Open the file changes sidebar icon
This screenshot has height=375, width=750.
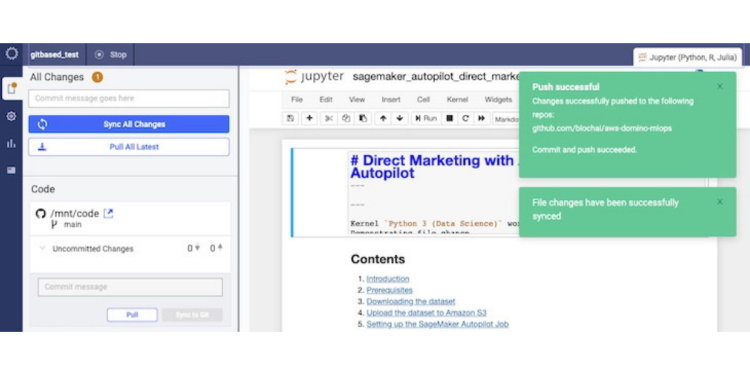pyautogui.click(x=11, y=89)
